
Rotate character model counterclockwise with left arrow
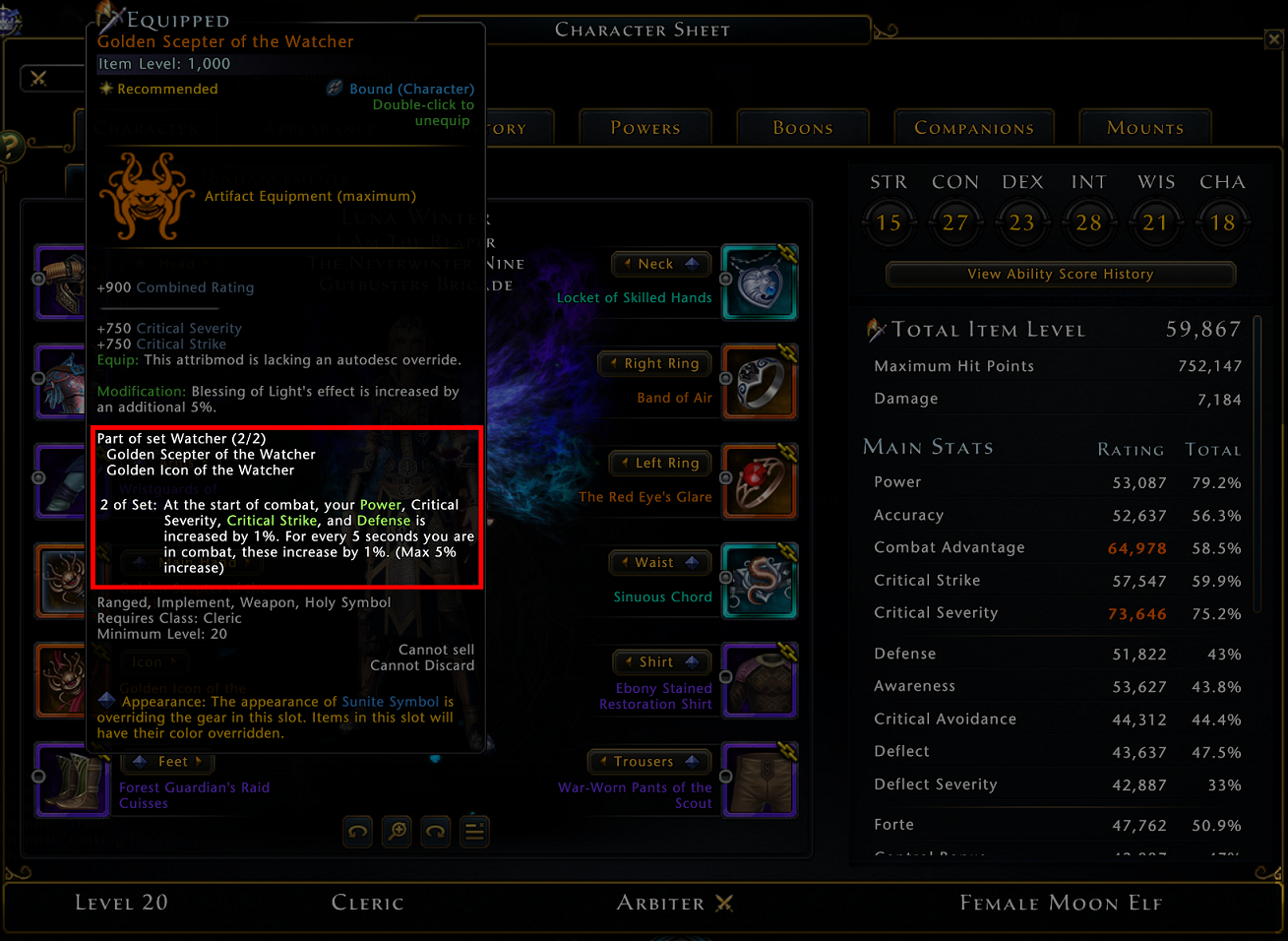coord(358,832)
